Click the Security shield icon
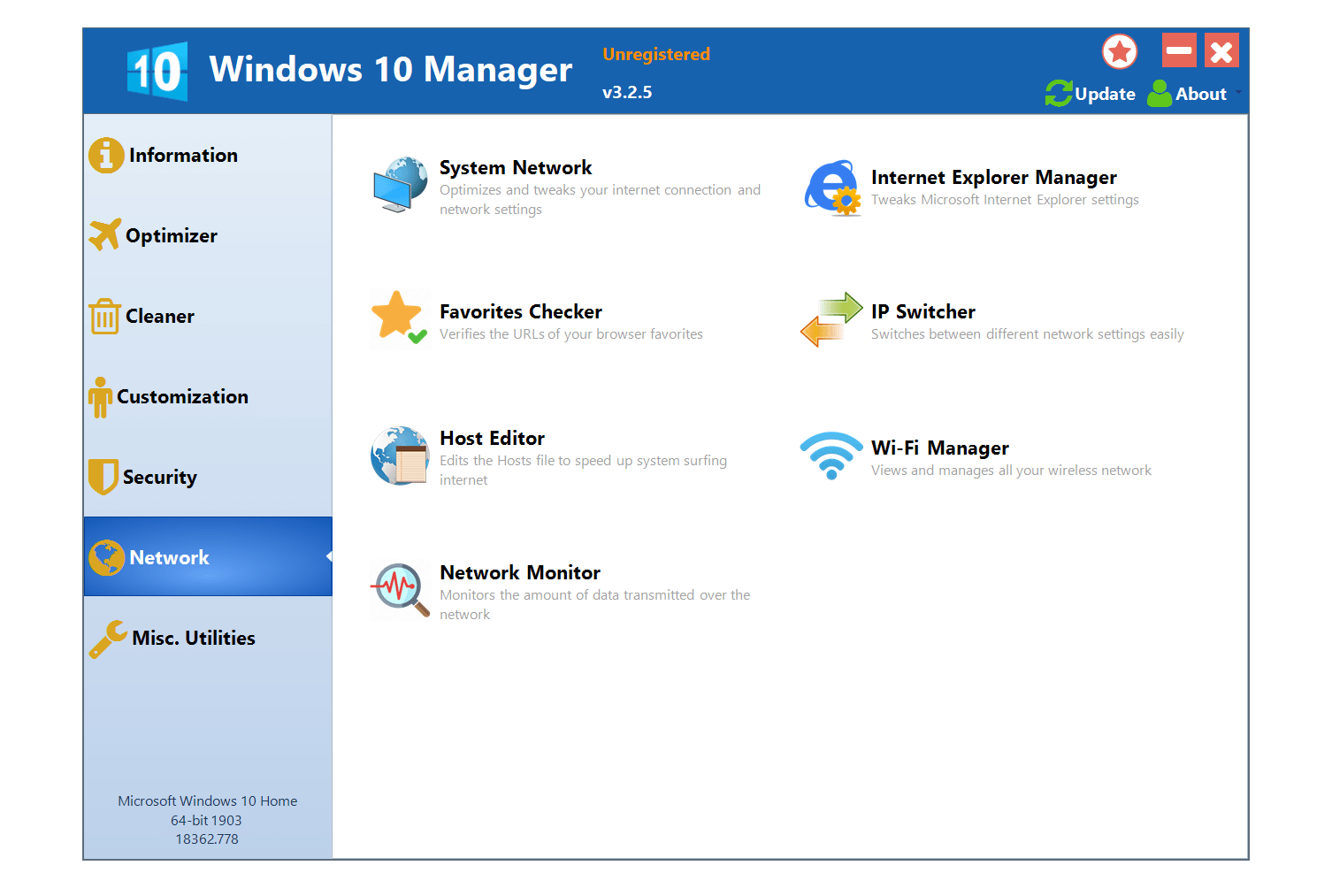Screen dimensions: 1332x896 [103, 477]
